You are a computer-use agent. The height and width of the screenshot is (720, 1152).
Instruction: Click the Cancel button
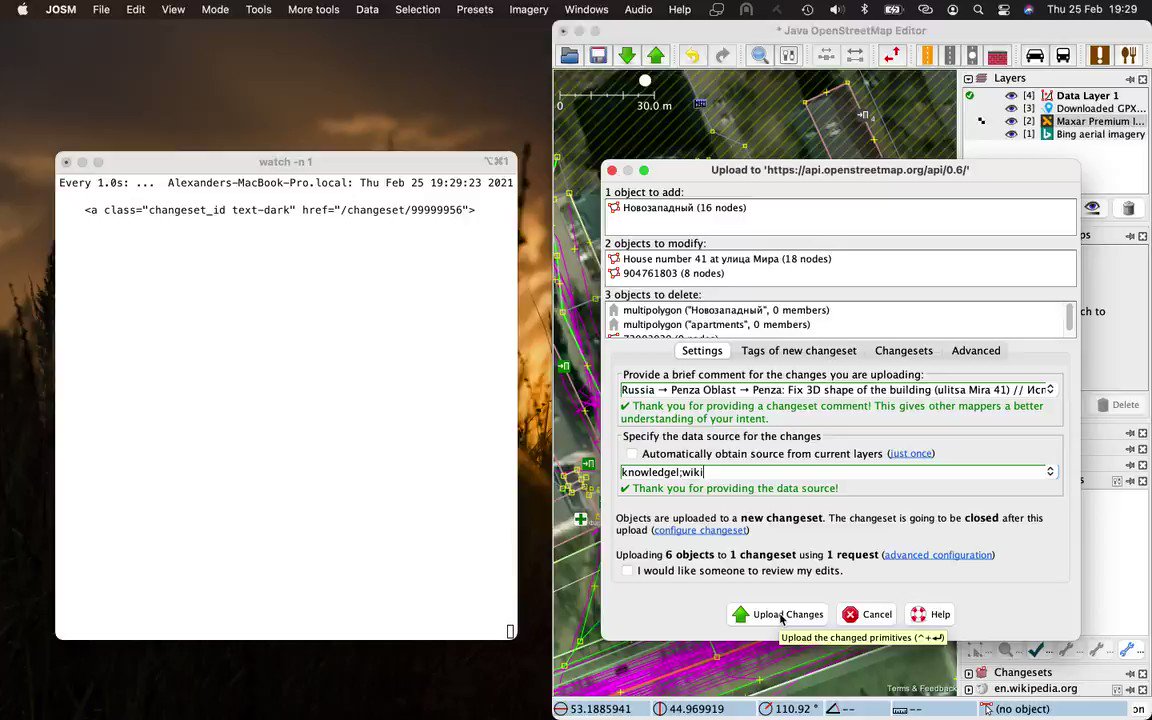tap(867, 614)
